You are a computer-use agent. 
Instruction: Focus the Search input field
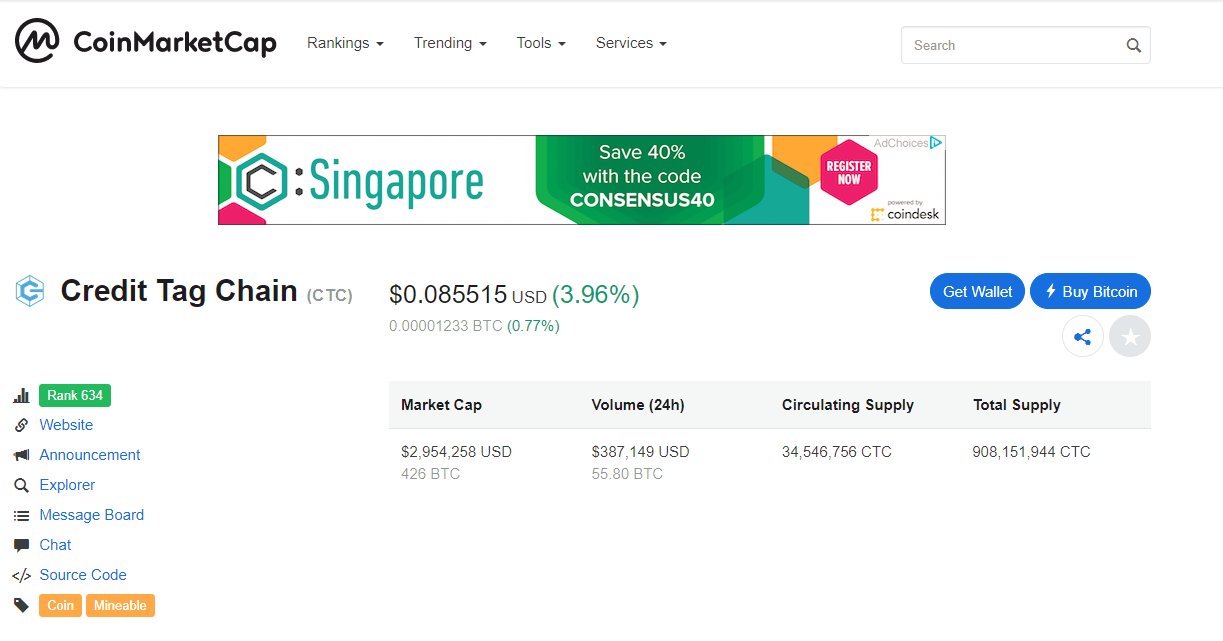[1025, 45]
